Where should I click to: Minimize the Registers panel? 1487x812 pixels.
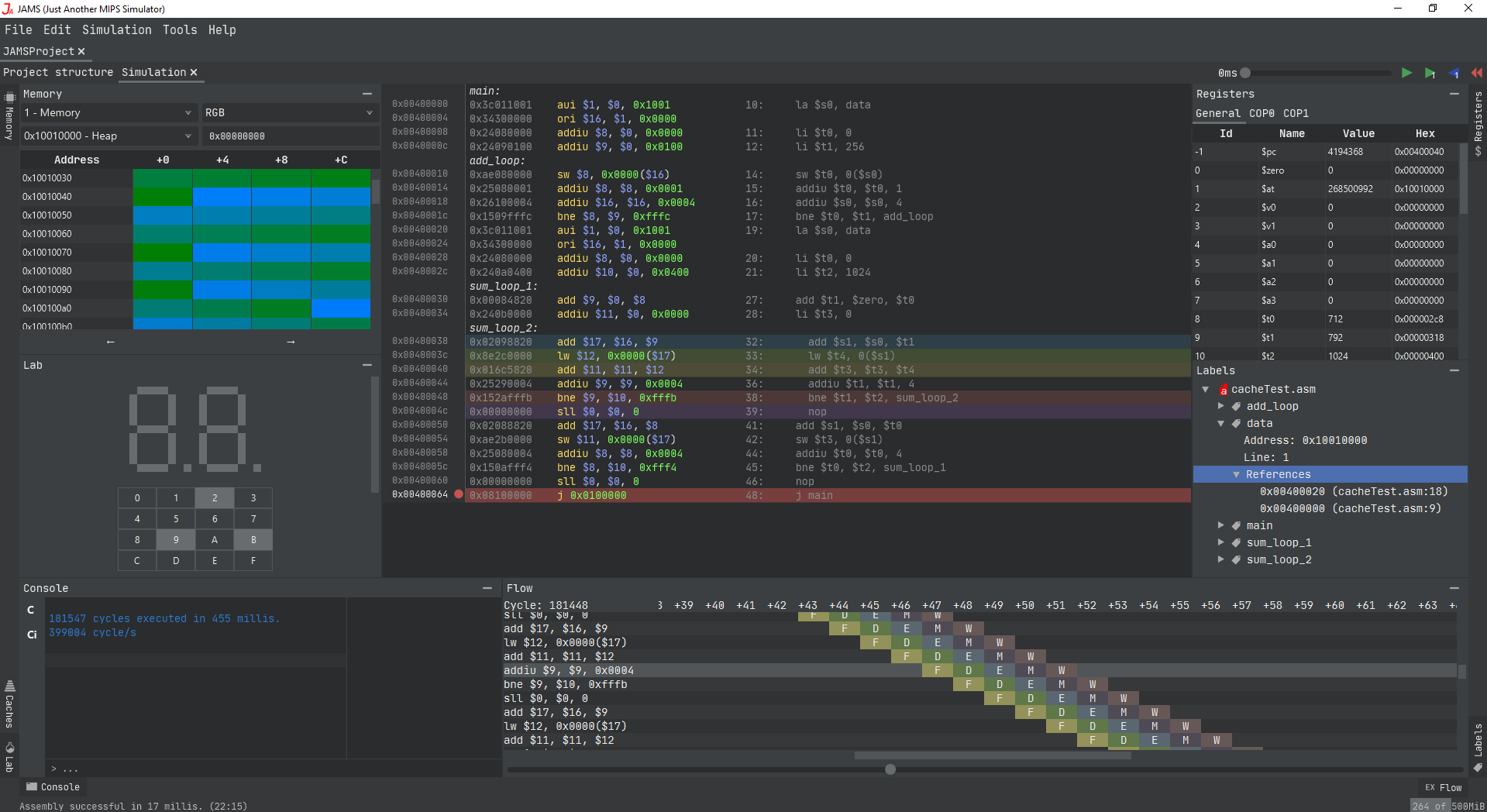point(1454,94)
